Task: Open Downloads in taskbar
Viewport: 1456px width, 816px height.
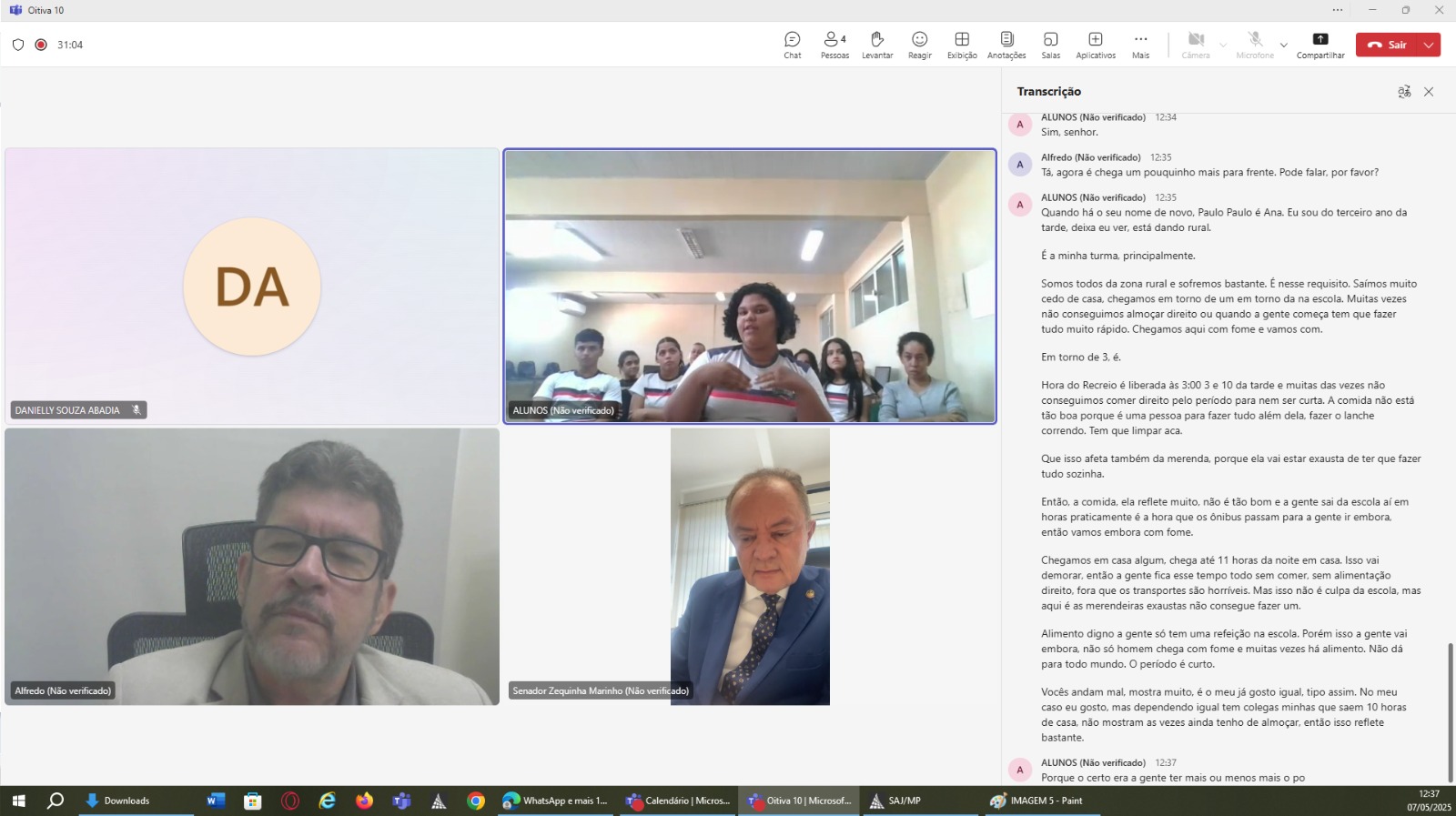Action: click(136, 801)
